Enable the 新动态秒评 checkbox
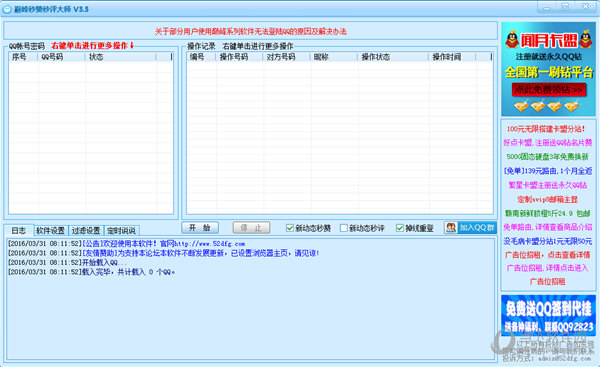 click(x=344, y=228)
